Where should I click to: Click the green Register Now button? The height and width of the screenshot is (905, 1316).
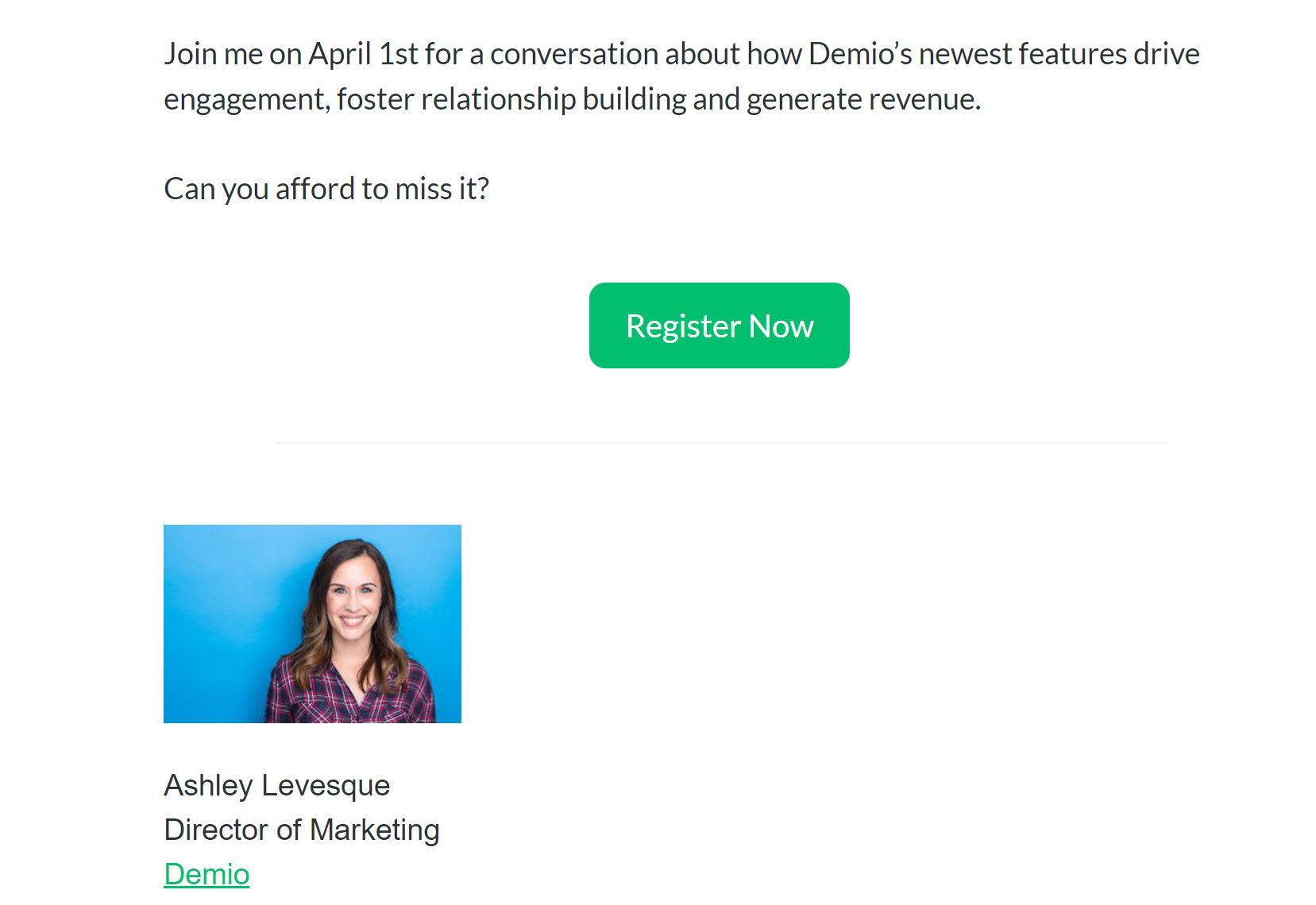719,325
